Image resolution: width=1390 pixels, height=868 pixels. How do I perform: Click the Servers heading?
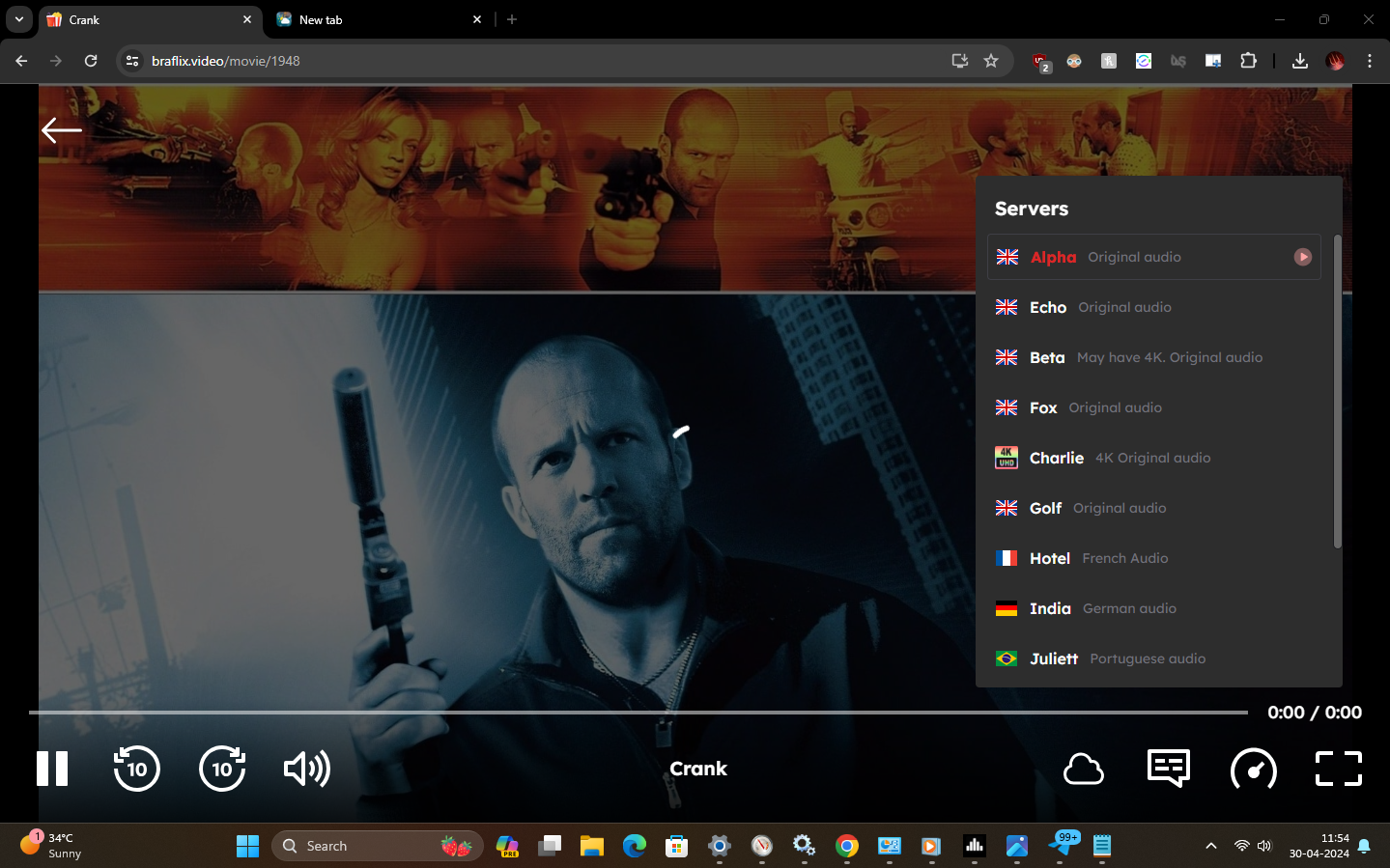(1032, 209)
